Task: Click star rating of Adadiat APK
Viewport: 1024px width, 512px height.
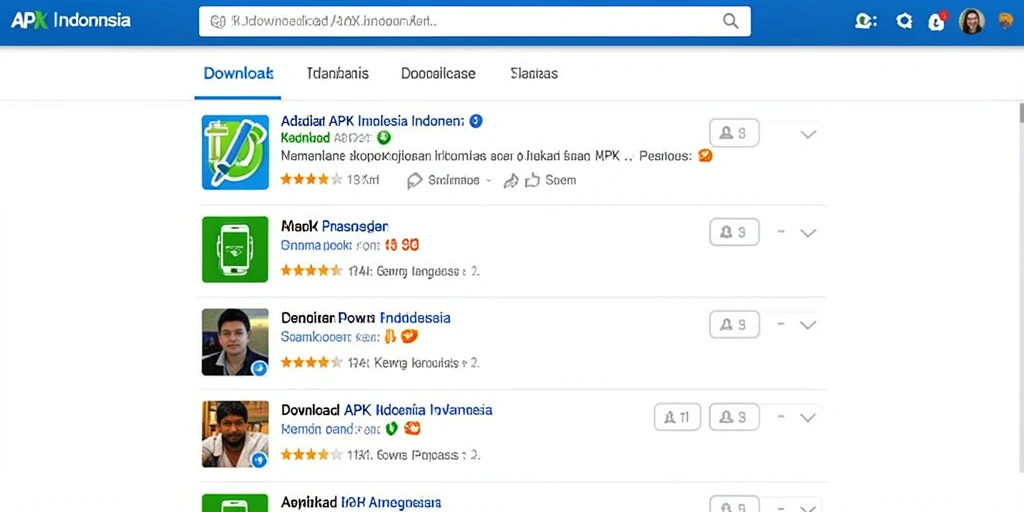Action: pyautogui.click(x=311, y=180)
